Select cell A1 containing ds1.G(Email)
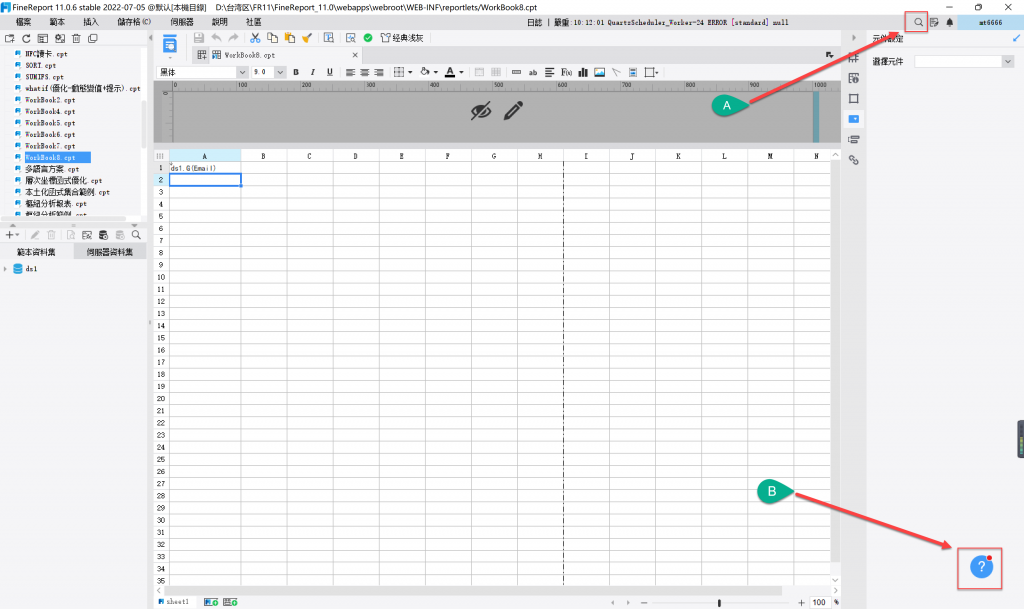1024x609 pixels. tap(205, 168)
